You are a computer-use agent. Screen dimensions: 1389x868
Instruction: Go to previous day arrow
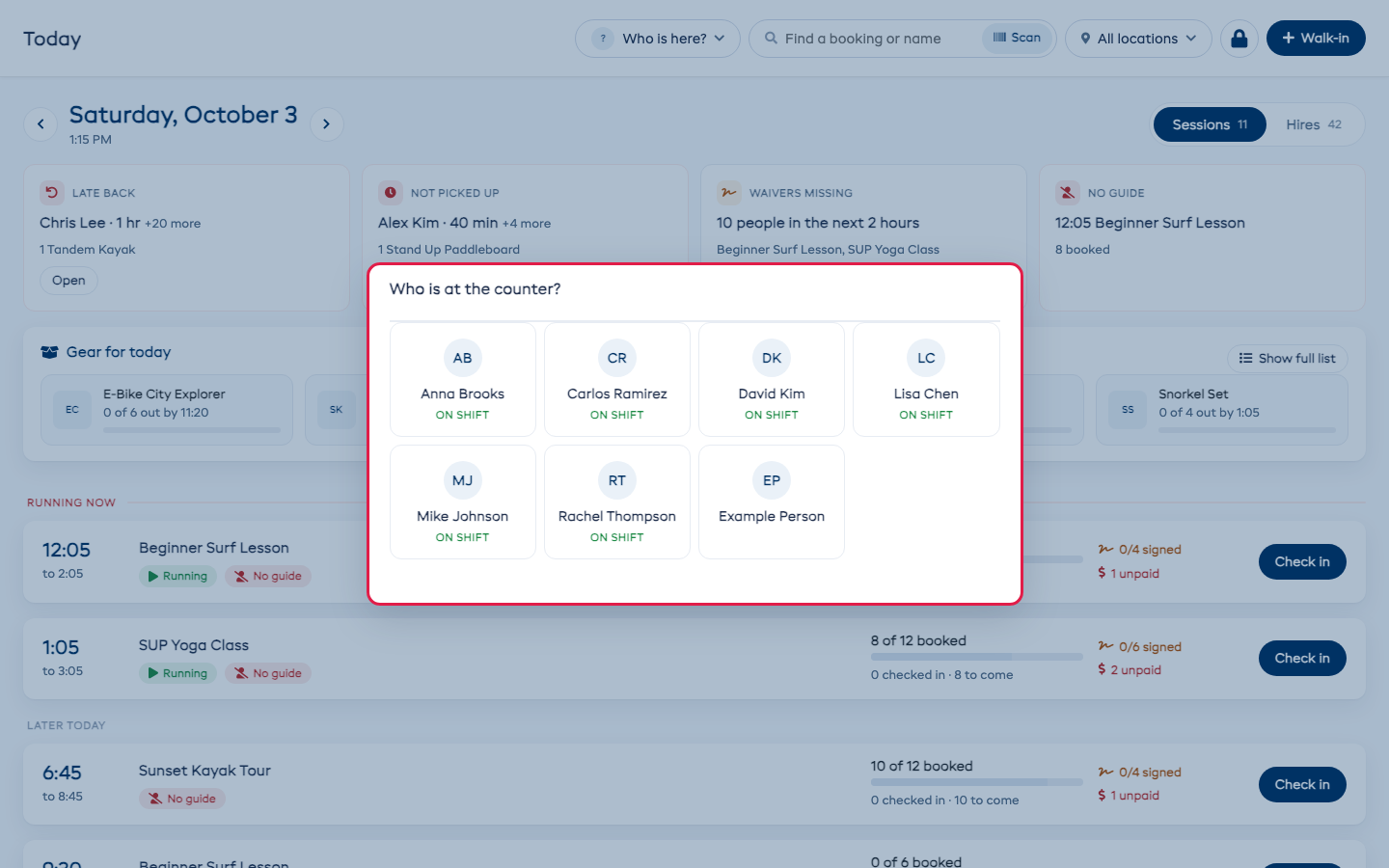[x=41, y=123]
